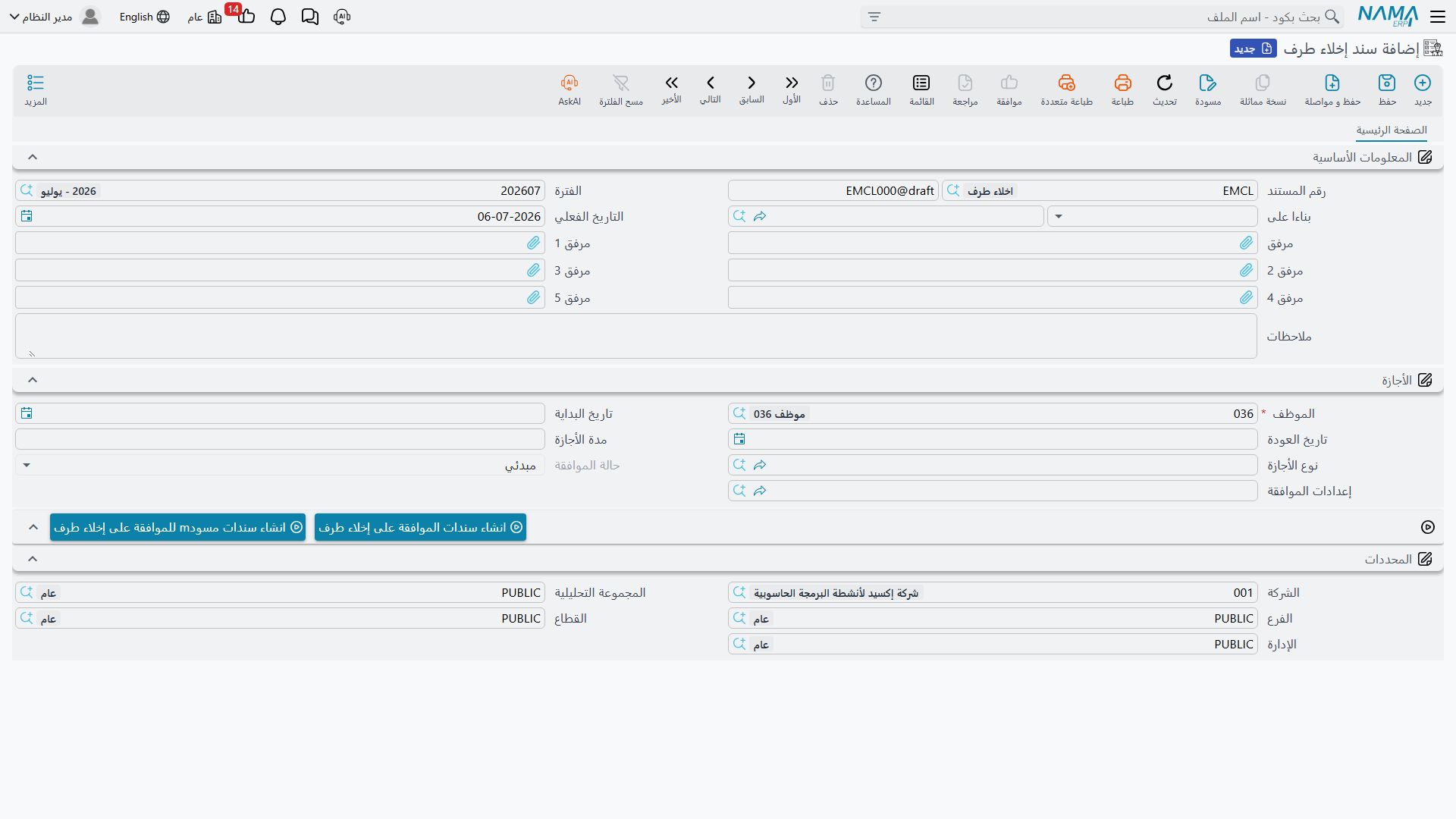Viewport: 1456px width, 819px height.
Task: Select the الصفحة الرئيسية tab
Action: click(x=1392, y=130)
